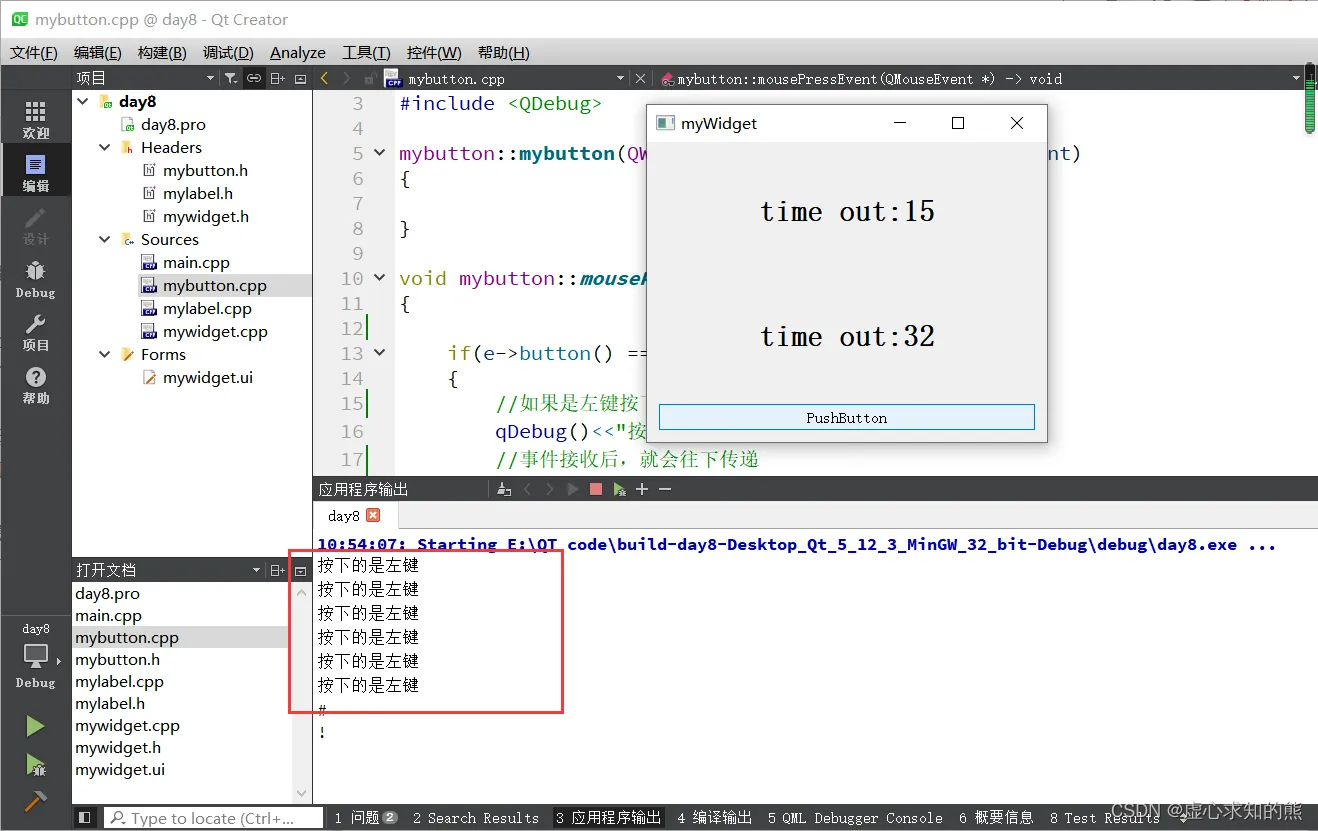
Task: Collapse the Sources folder
Action: pos(105,239)
